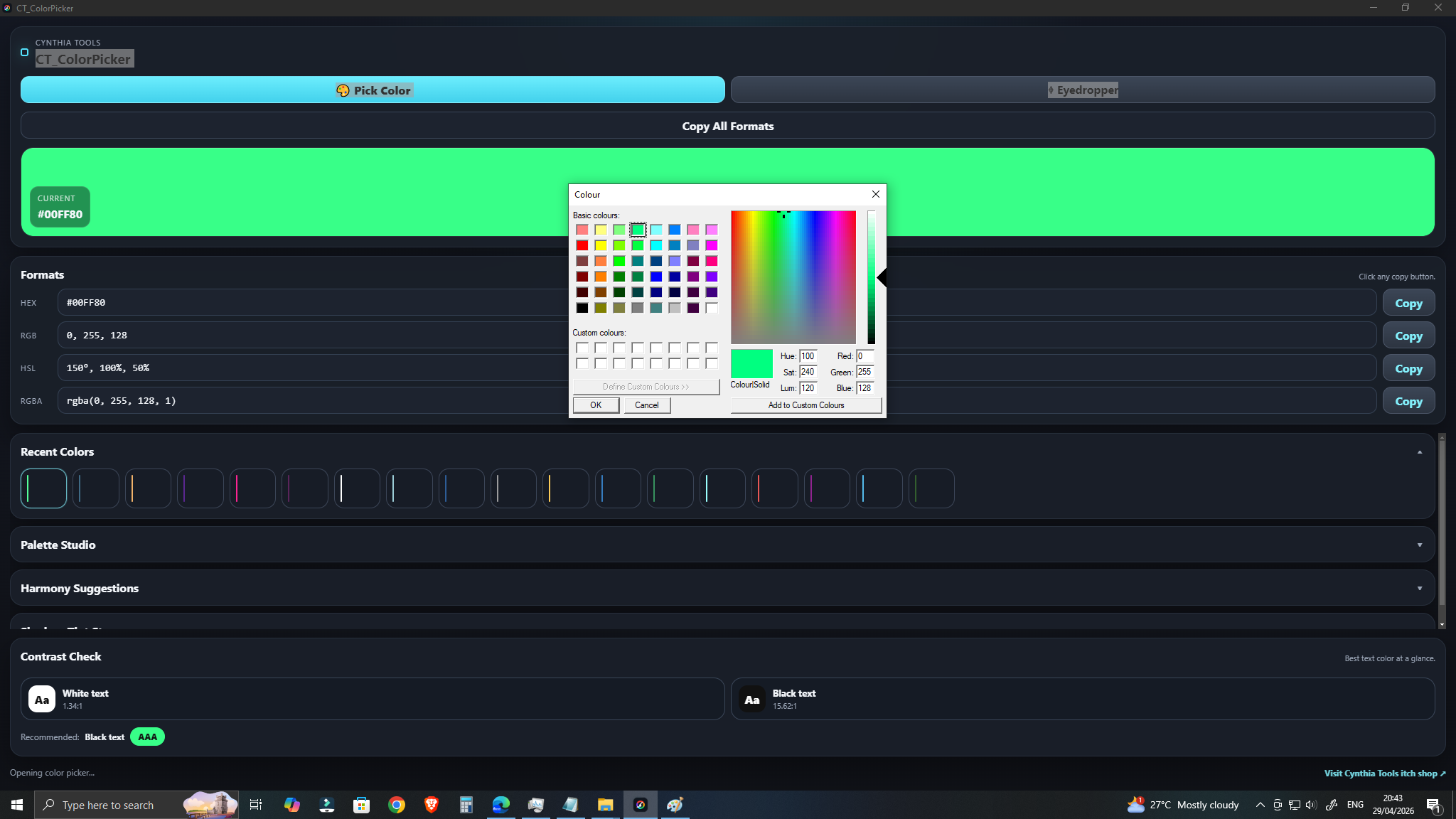Copy the HEX value #00FF80
The height and width of the screenshot is (819, 1456).
(x=1408, y=303)
